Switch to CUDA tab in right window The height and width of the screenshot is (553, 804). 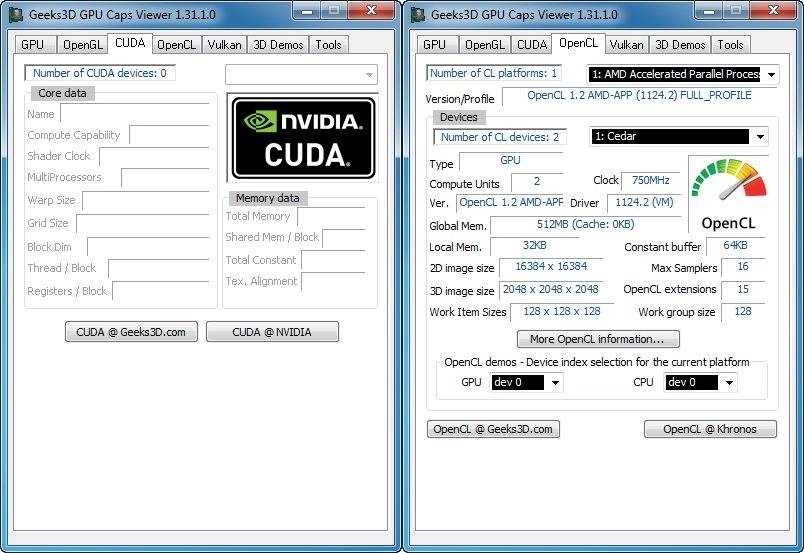pyautogui.click(x=532, y=45)
